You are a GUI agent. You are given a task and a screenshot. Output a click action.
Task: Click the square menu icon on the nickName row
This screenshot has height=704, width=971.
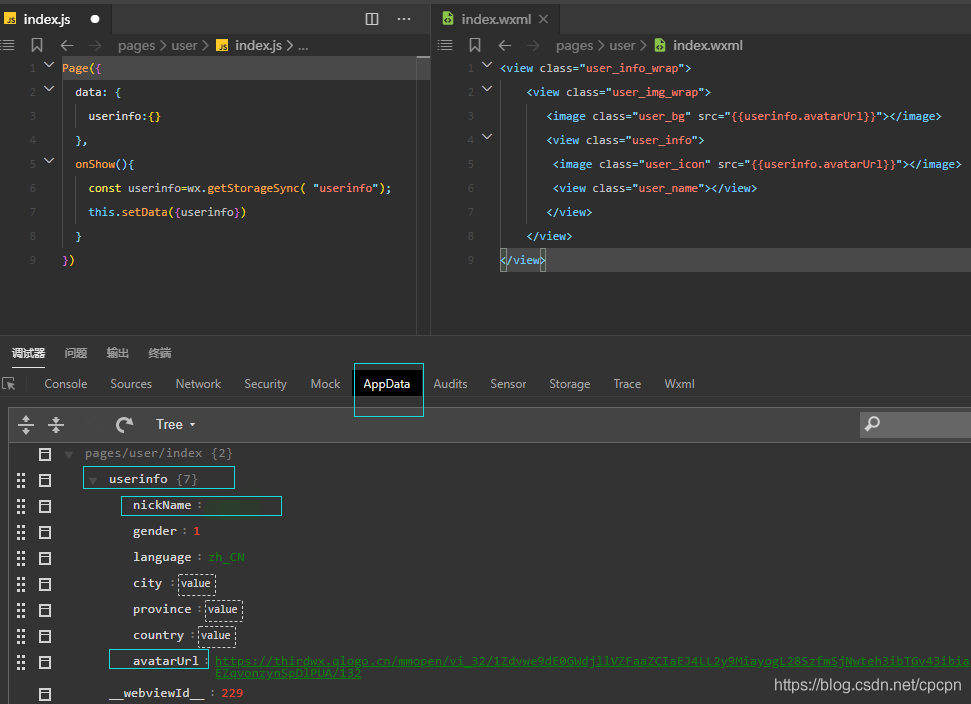45,506
